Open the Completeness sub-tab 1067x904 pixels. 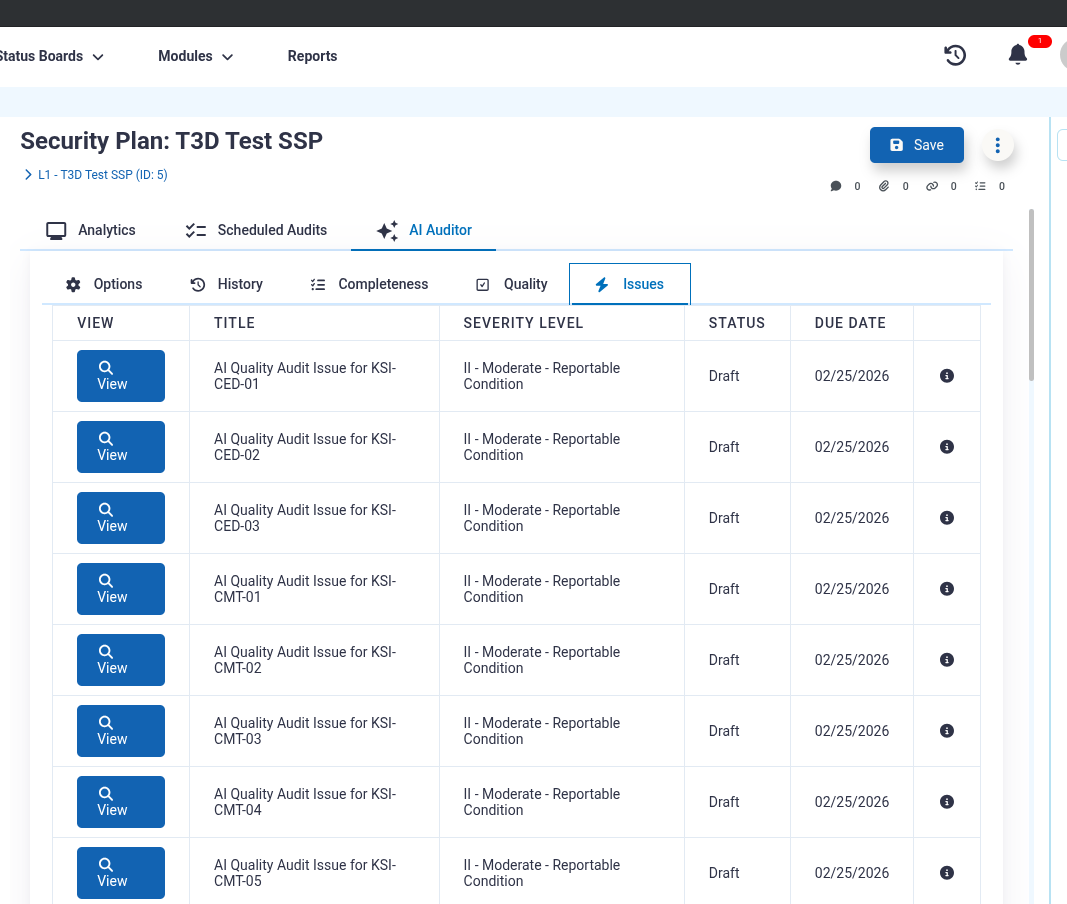(369, 285)
